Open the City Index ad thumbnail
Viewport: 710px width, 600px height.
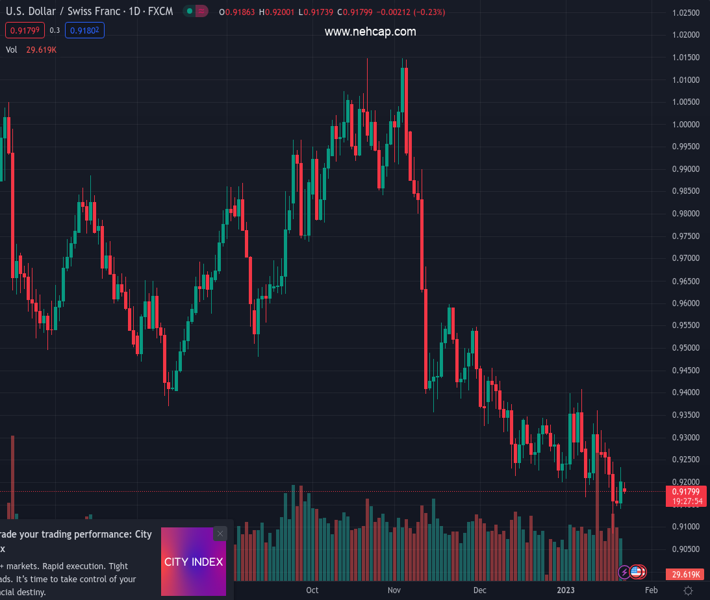point(193,562)
